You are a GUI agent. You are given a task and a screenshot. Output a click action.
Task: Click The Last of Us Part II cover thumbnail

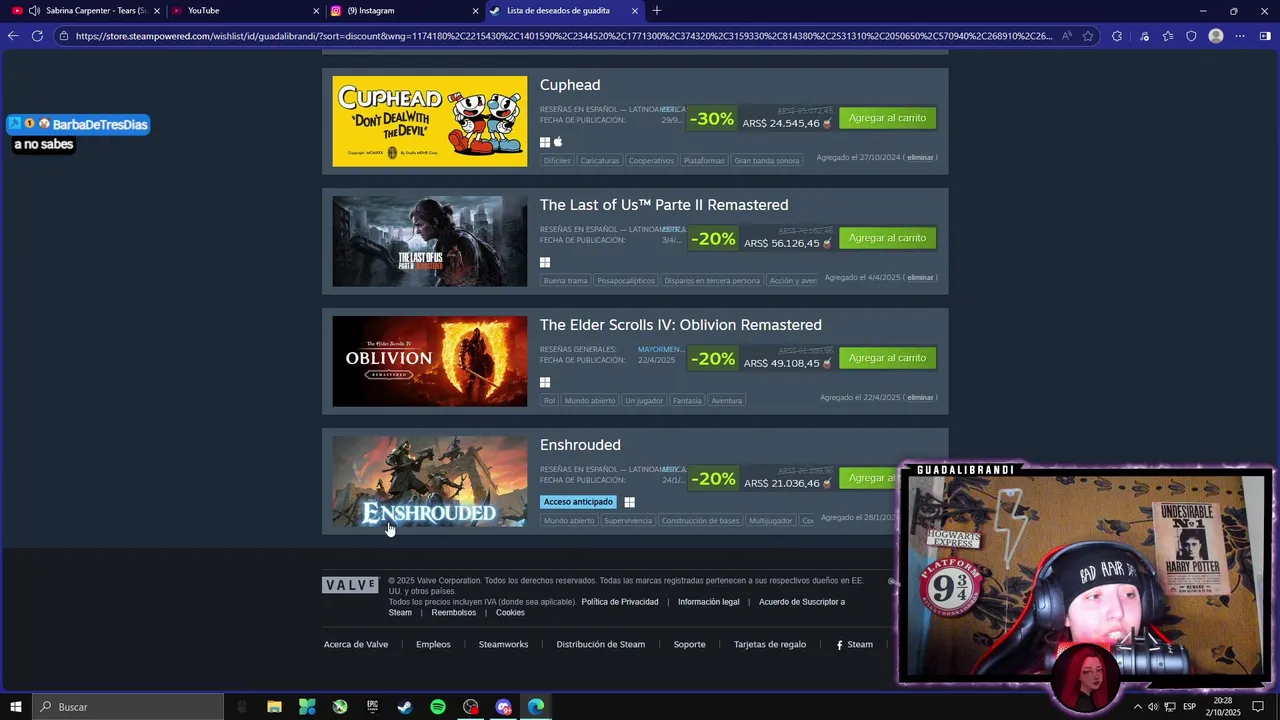pos(430,241)
